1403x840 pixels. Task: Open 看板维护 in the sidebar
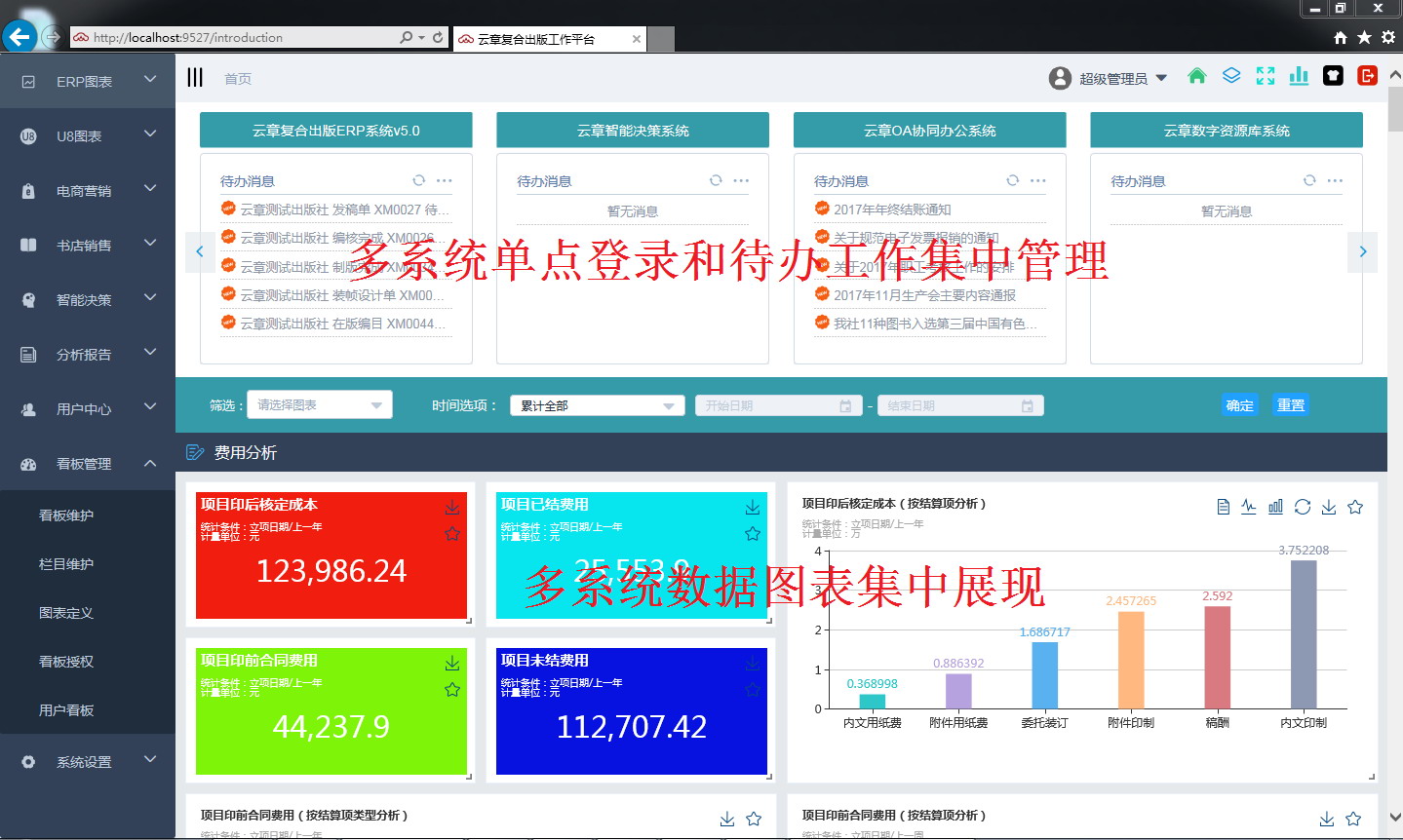66,515
